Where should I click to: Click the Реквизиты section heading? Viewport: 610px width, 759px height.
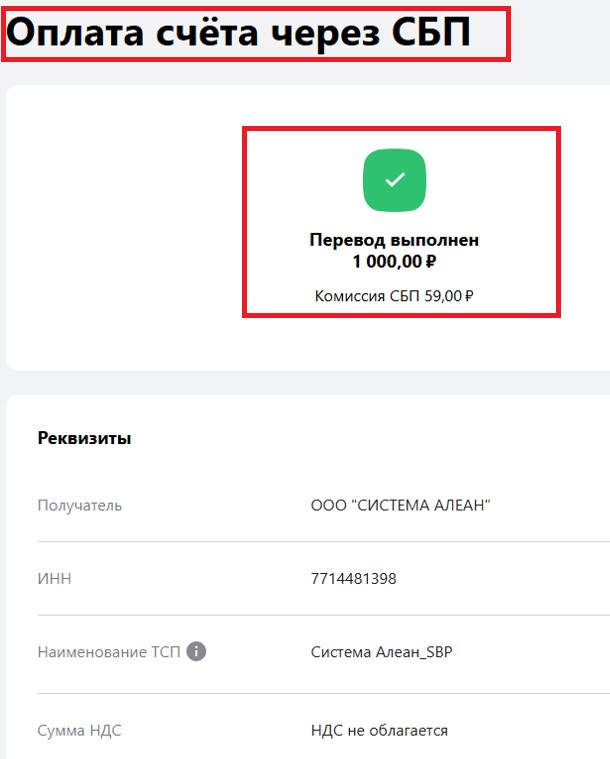84,438
